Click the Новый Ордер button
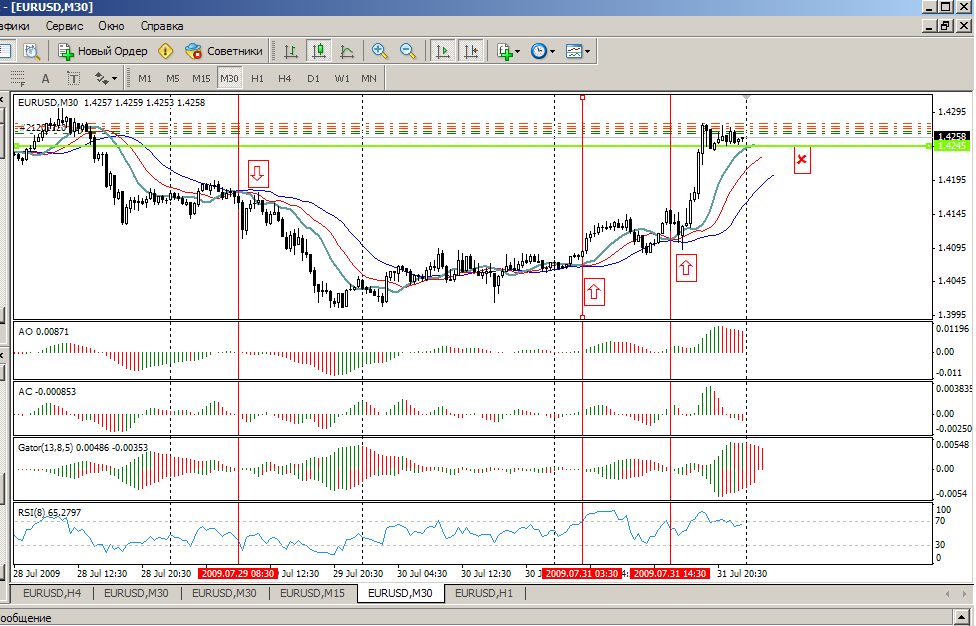The image size is (976, 626). point(103,51)
